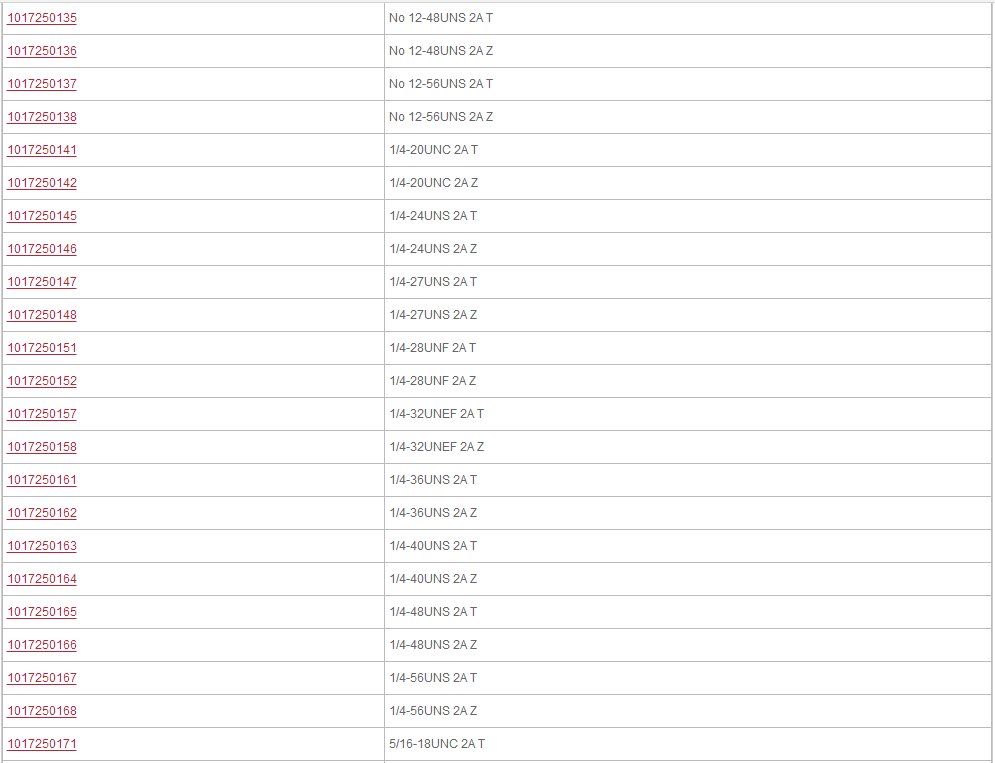Image resolution: width=995 pixels, height=763 pixels.
Task: Click part number 1017250151
Action: coord(42,348)
